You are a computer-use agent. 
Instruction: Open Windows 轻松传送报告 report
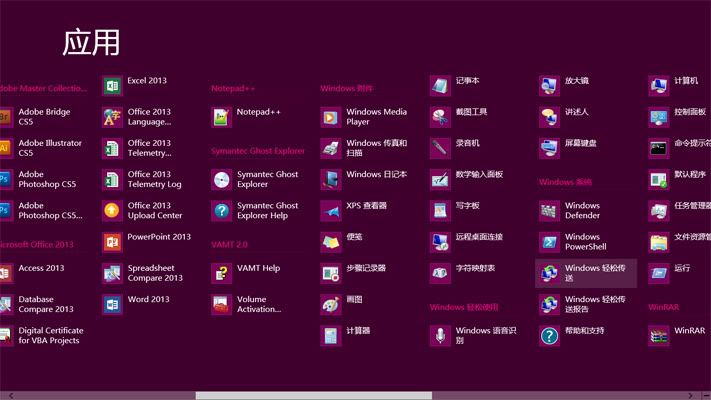[583, 305]
